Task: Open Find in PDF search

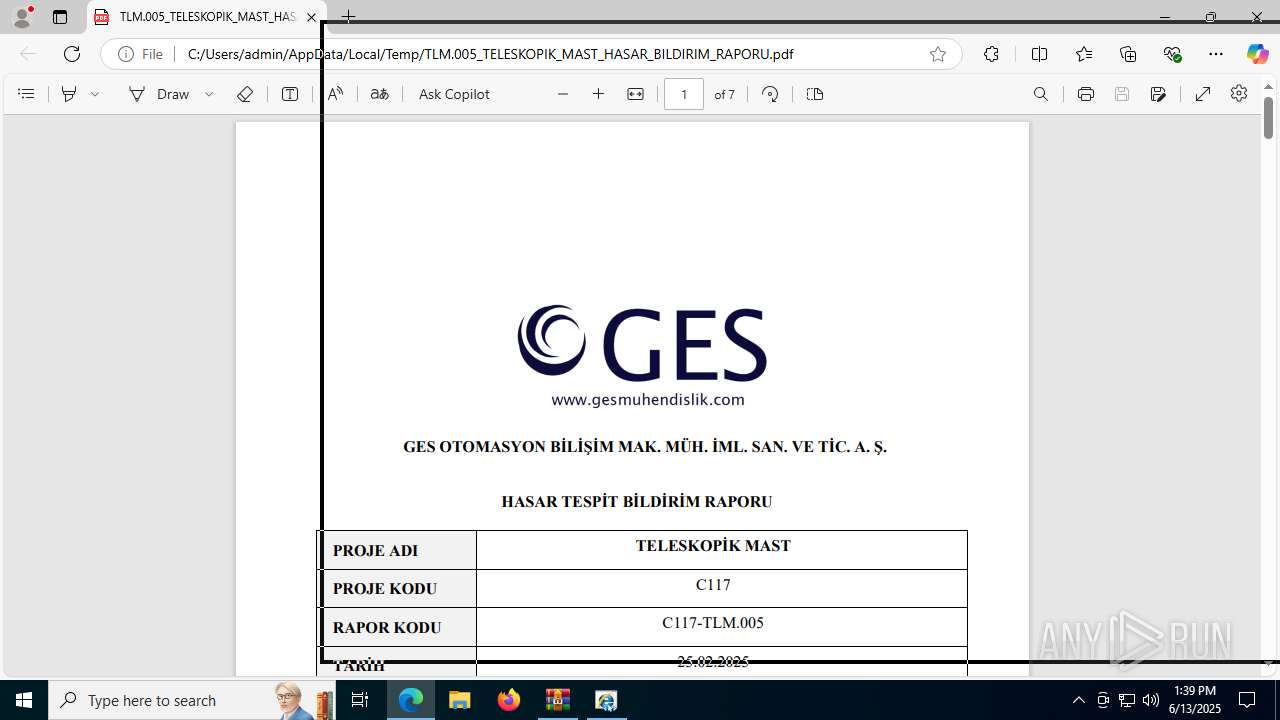Action: (1041, 94)
